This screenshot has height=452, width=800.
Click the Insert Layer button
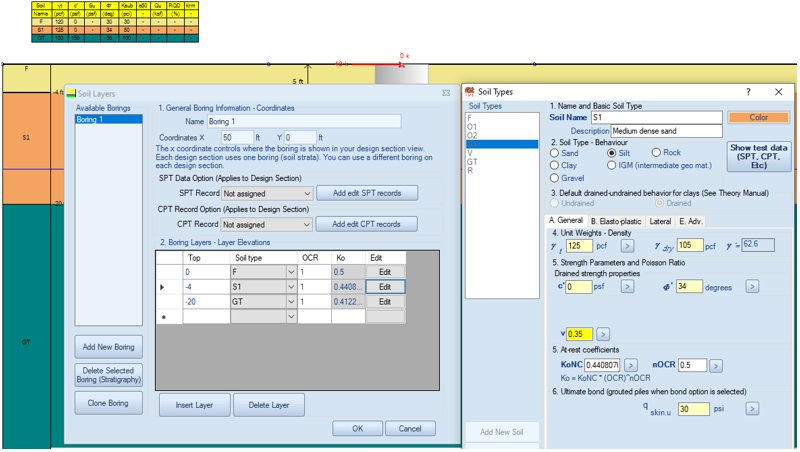click(194, 405)
